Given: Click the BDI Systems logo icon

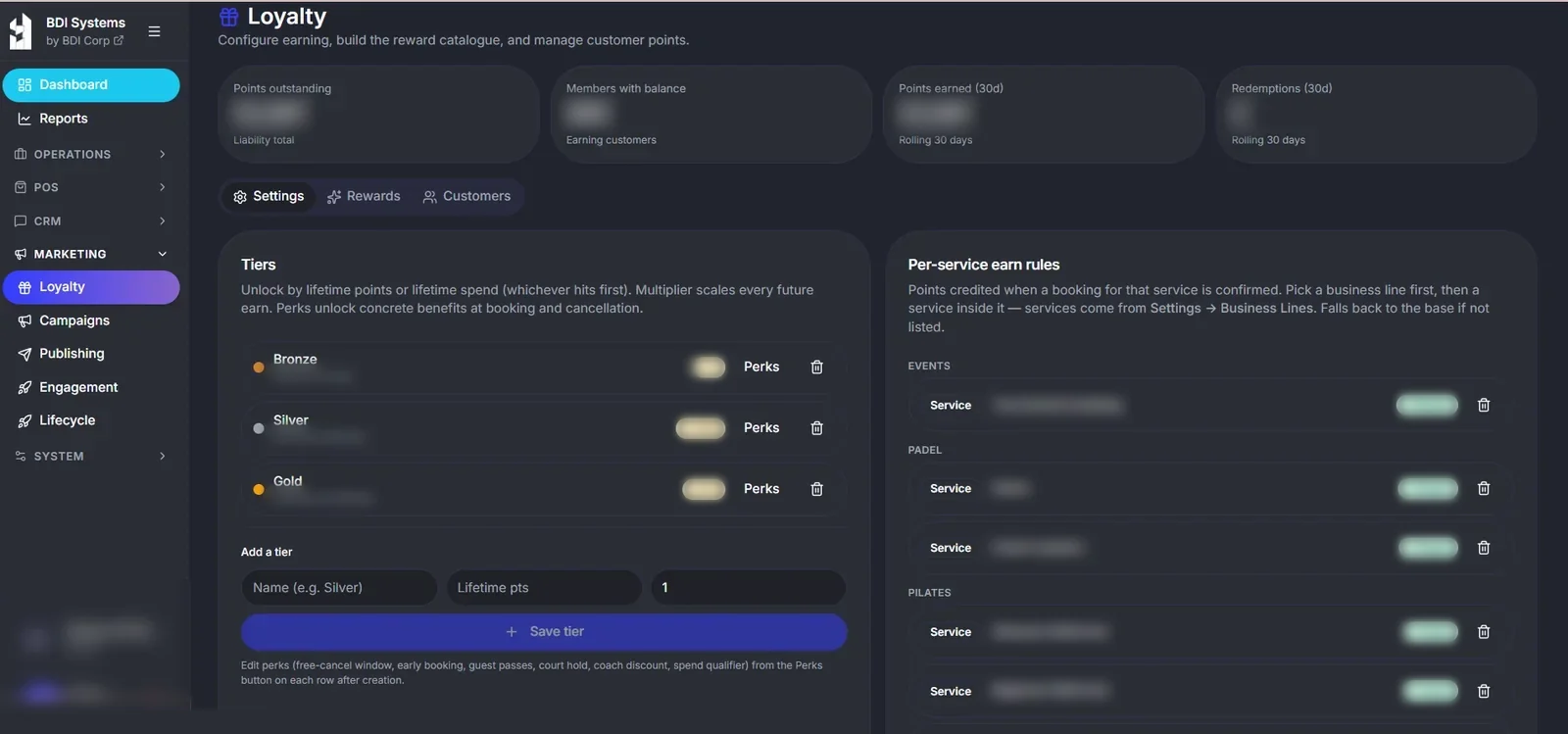Looking at the screenshot, I should (21, 32).
